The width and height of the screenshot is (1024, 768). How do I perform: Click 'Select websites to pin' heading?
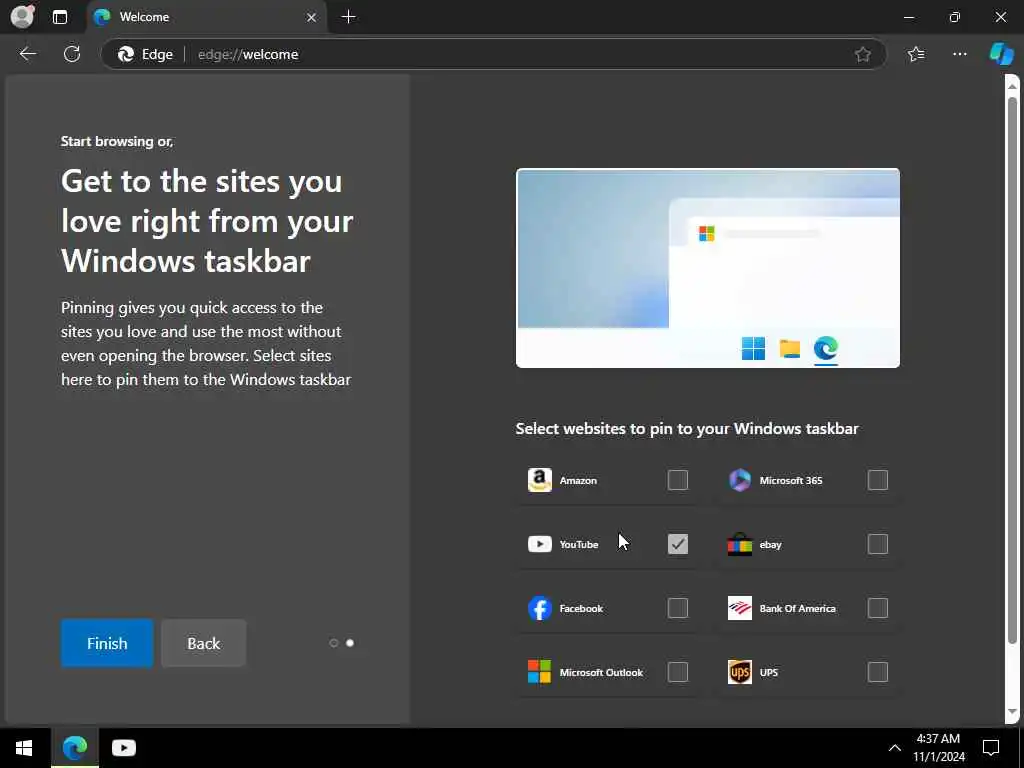tap(687, 428)
